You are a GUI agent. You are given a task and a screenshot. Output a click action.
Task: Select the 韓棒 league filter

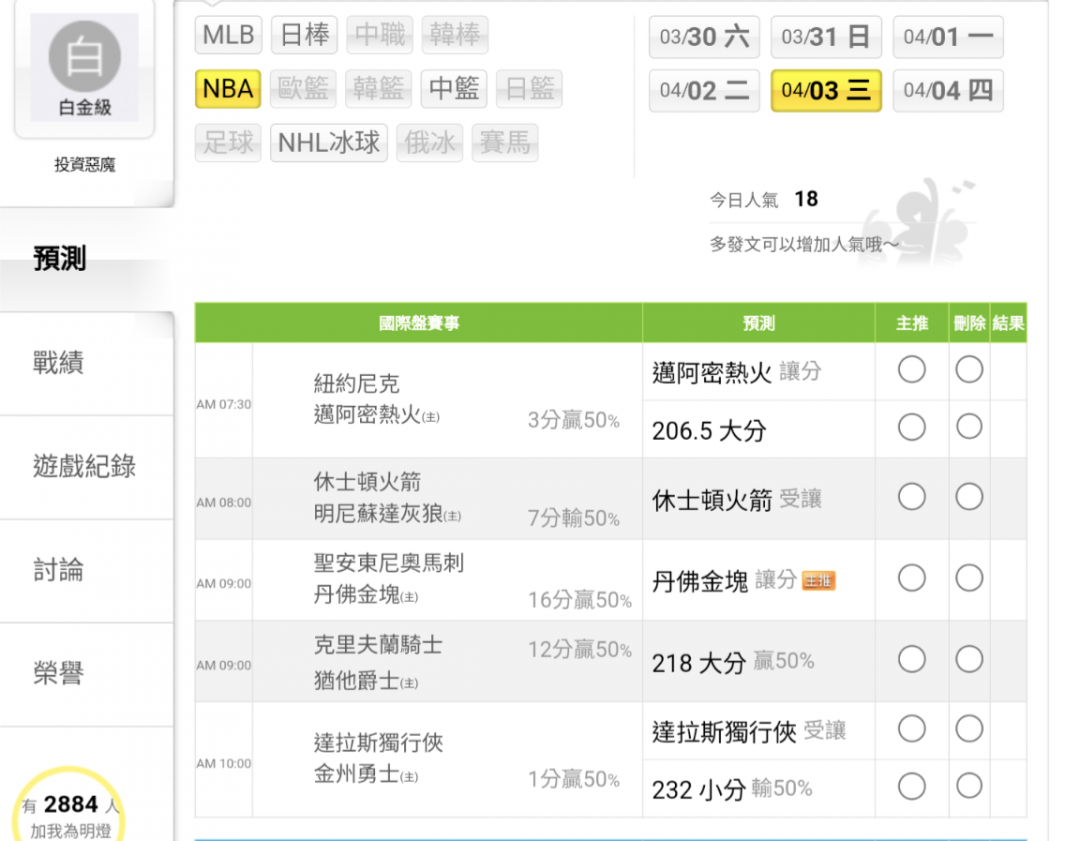pyautogui.click(x=455, y=34)
